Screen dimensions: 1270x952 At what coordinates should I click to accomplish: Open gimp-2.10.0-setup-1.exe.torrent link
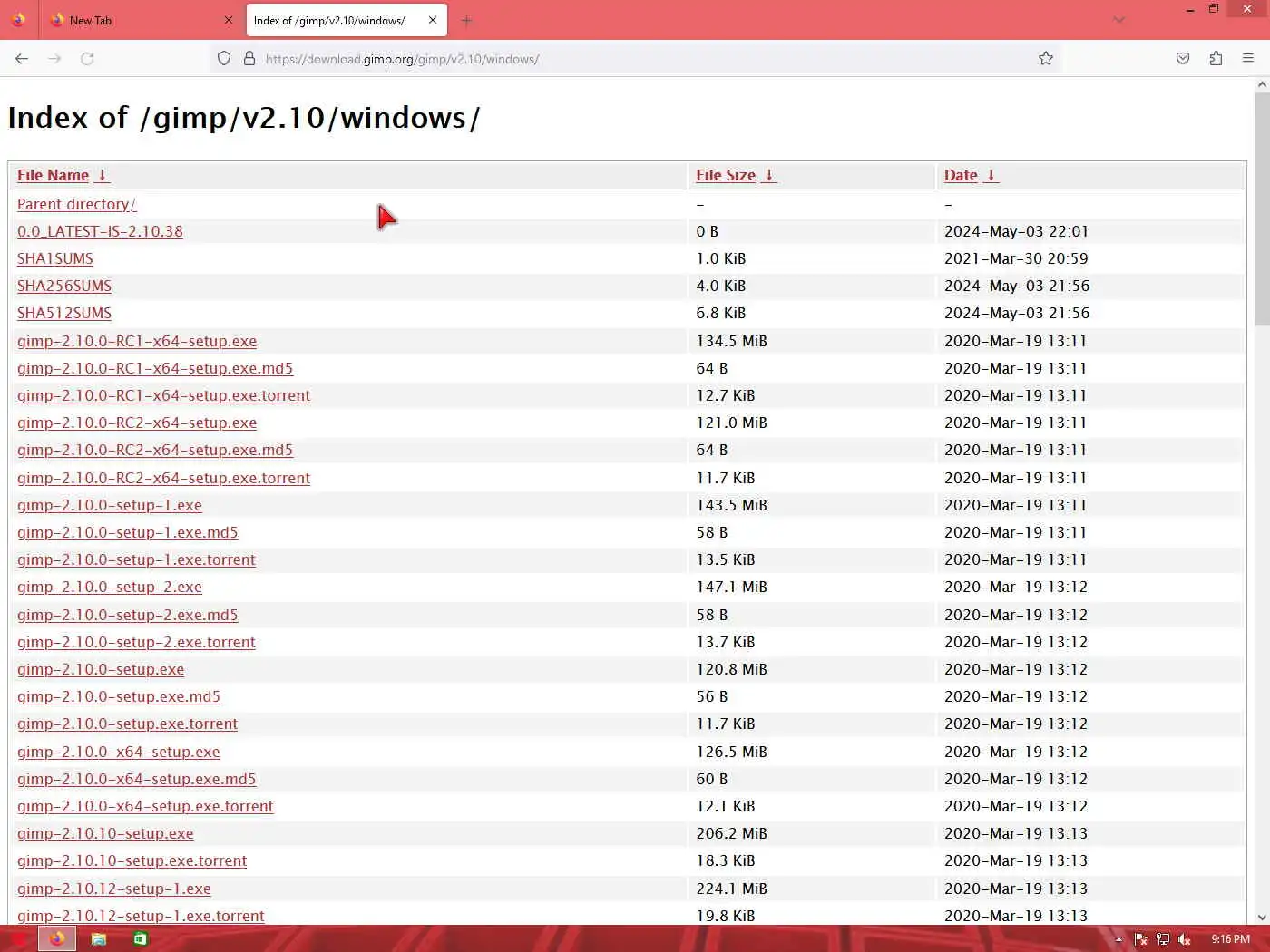[136, 559]
